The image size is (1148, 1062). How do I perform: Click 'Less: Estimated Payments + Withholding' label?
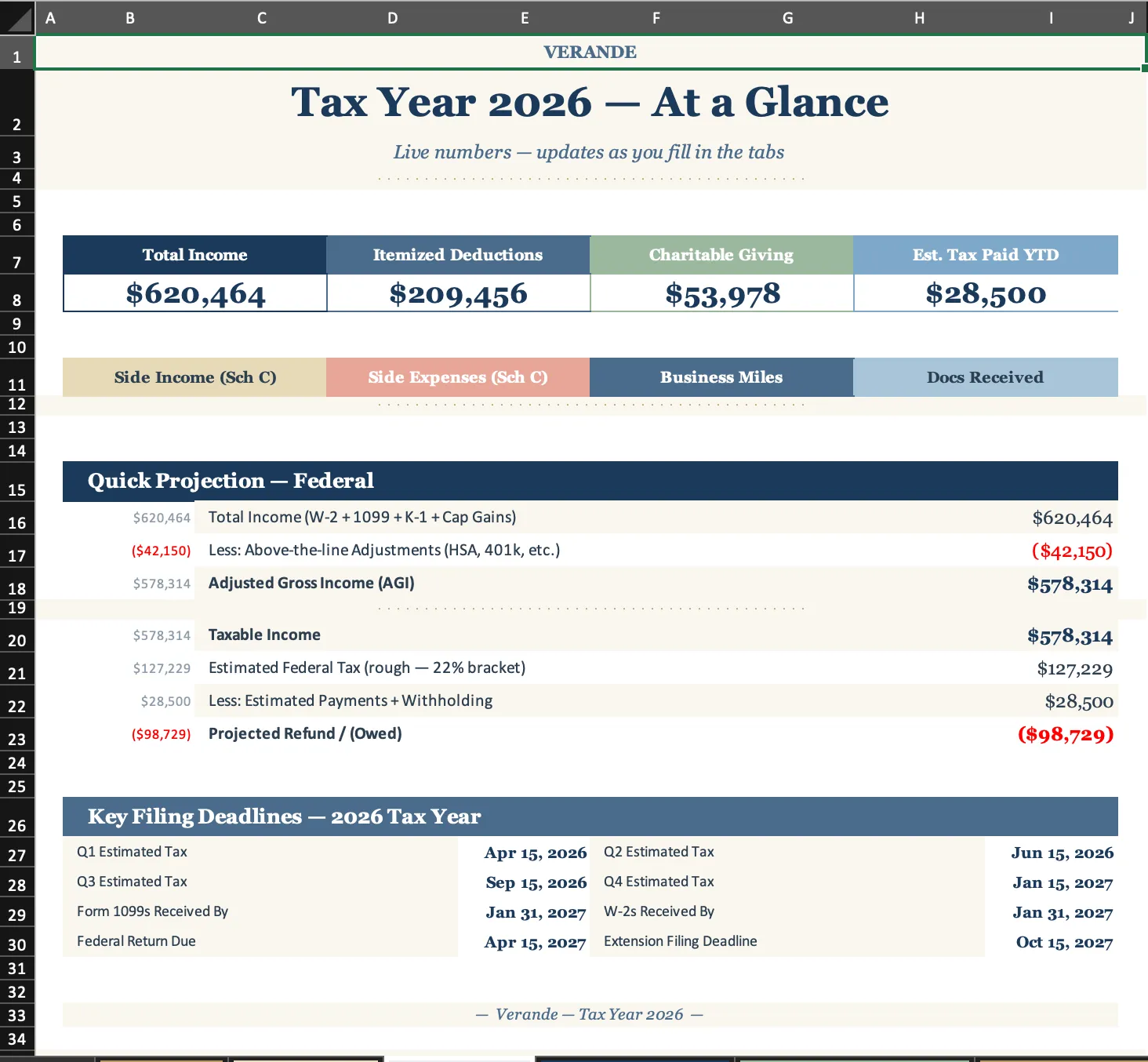click(x=351, y=701)
